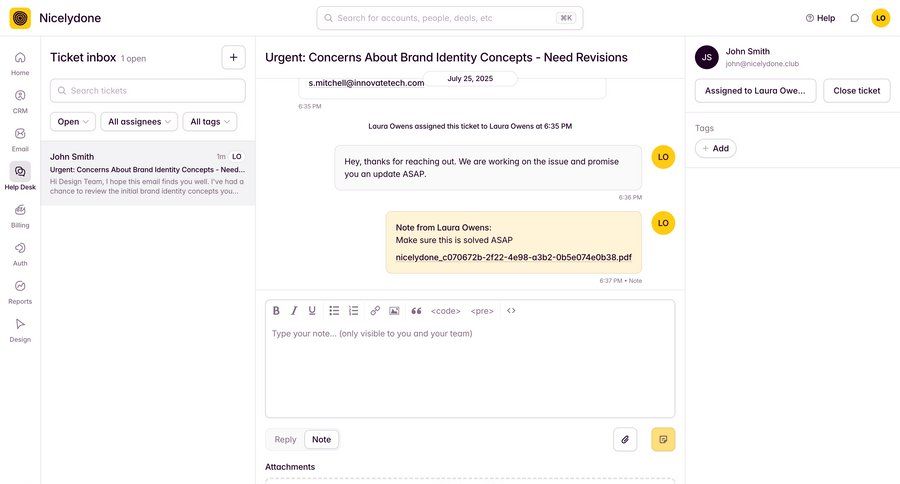Open the chat messages icon in header
This screenshot has height=484, width=900.
click(855, 18)
